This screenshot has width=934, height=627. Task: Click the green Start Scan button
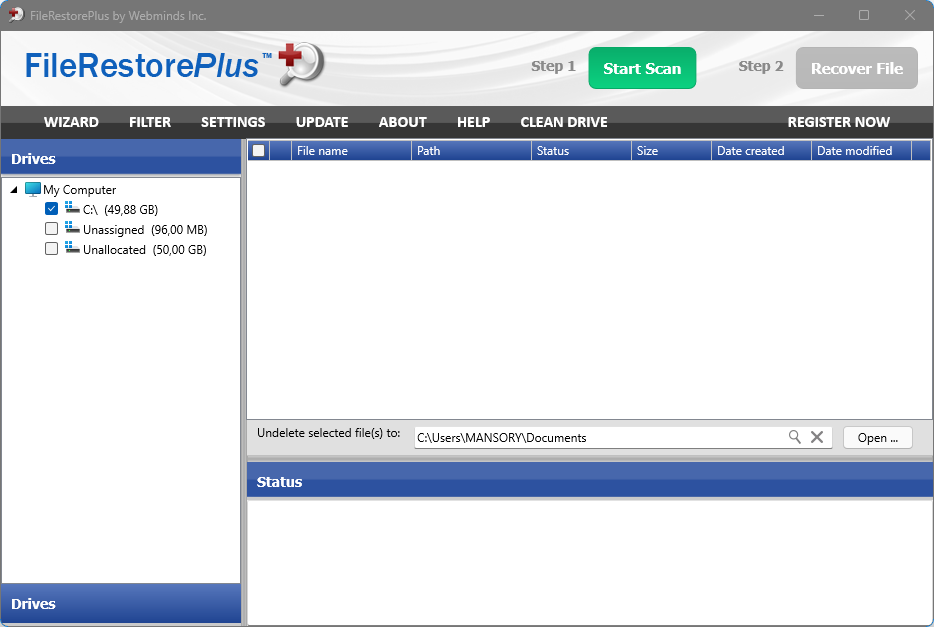pos(642,68)
